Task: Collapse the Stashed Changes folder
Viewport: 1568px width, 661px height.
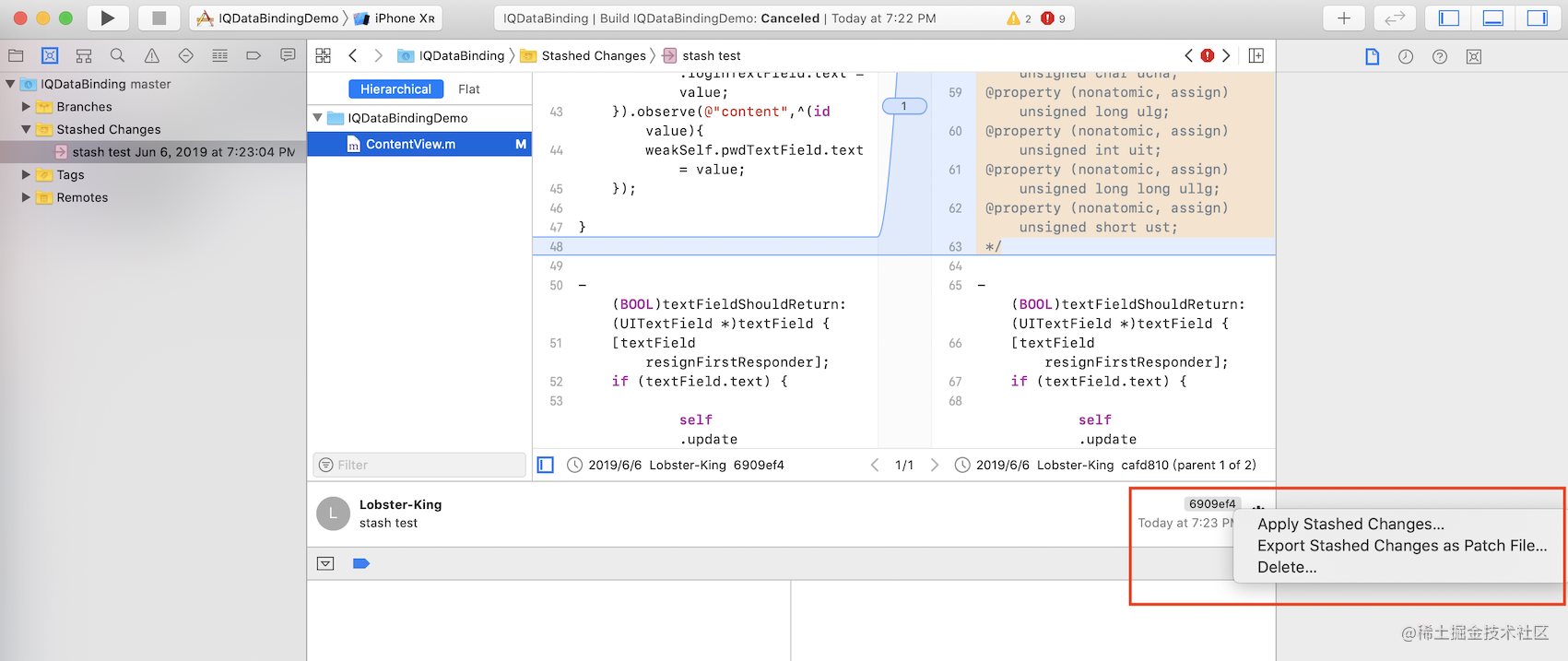Action: click(26, 129)
